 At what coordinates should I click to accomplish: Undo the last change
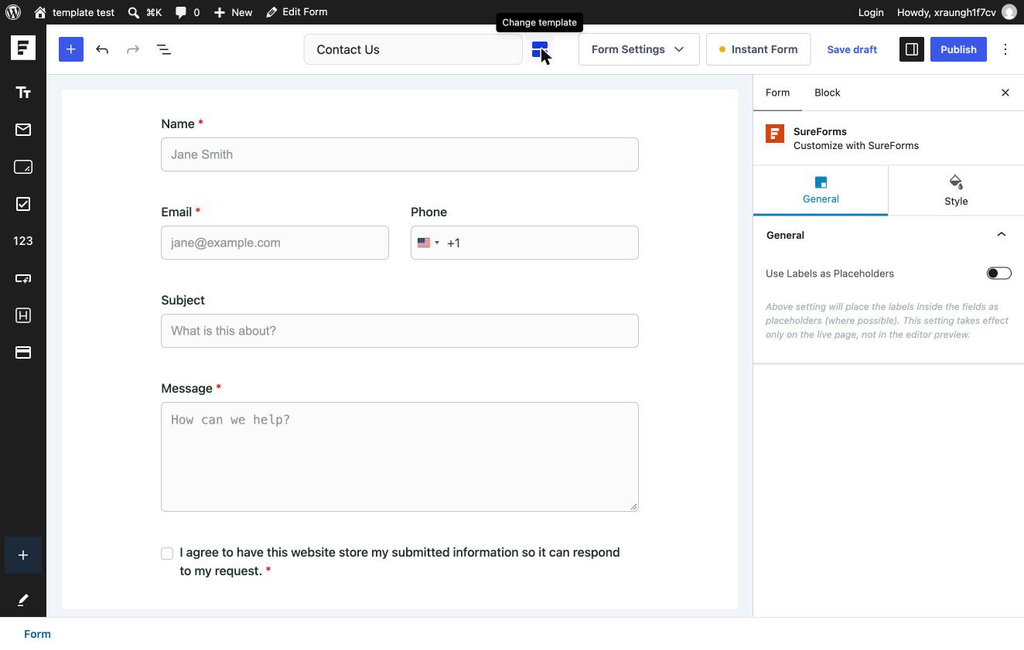(102, 50)
